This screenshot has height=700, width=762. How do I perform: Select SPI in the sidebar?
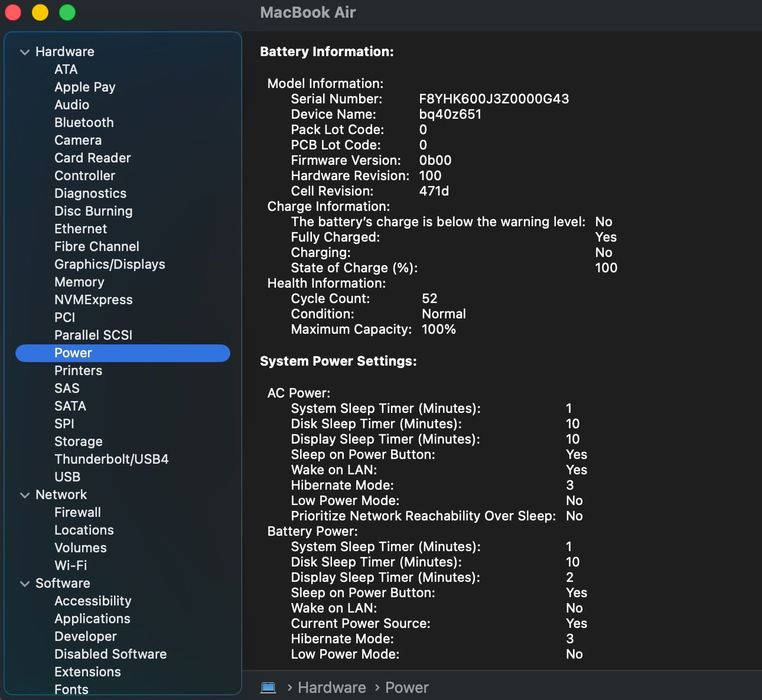(65, 424)
